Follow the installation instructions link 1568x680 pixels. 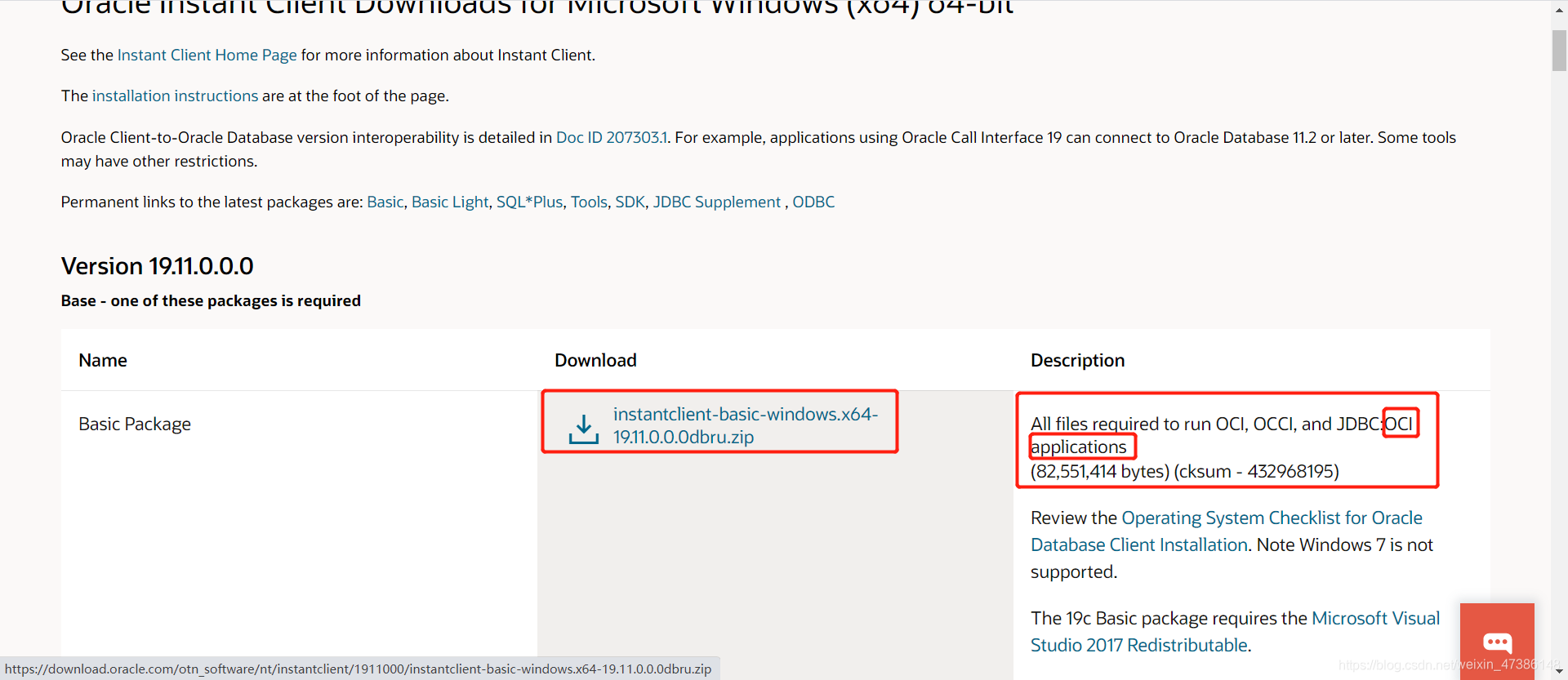175,96
